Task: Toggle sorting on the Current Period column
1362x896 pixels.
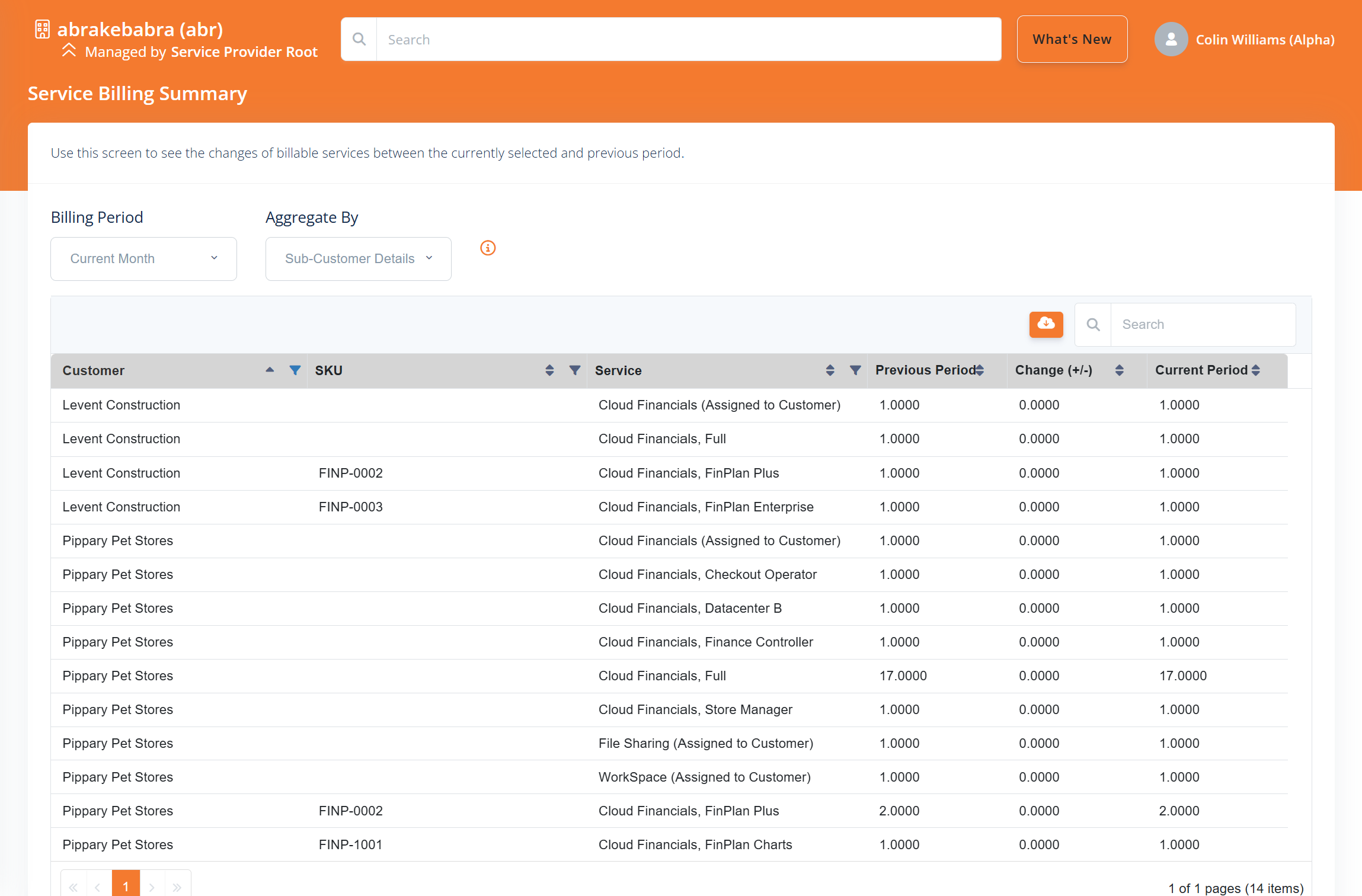Action: [1257, 369]
